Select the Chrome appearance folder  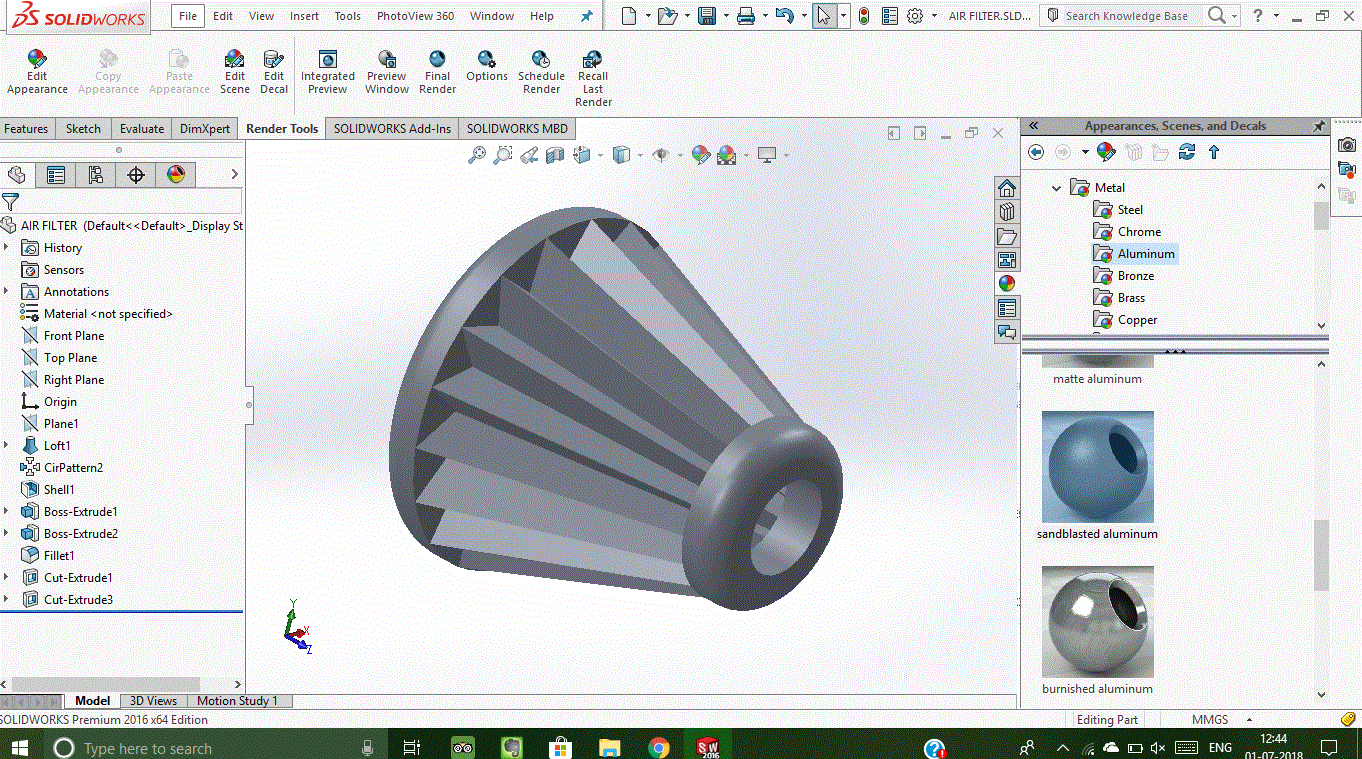click(1127, 232)
